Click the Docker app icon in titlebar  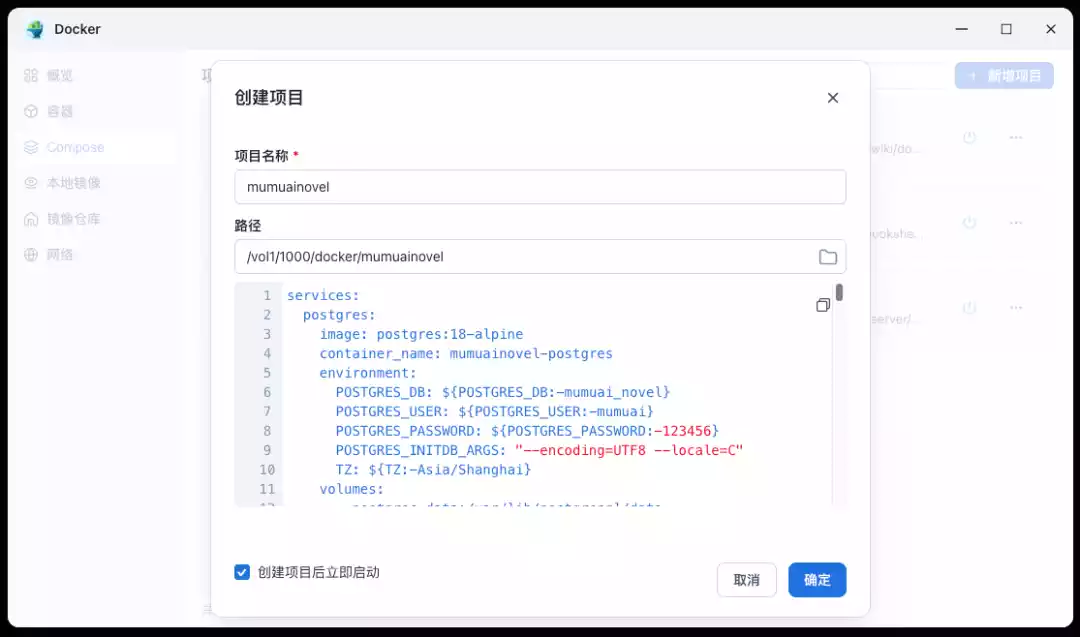coord(37,29)
